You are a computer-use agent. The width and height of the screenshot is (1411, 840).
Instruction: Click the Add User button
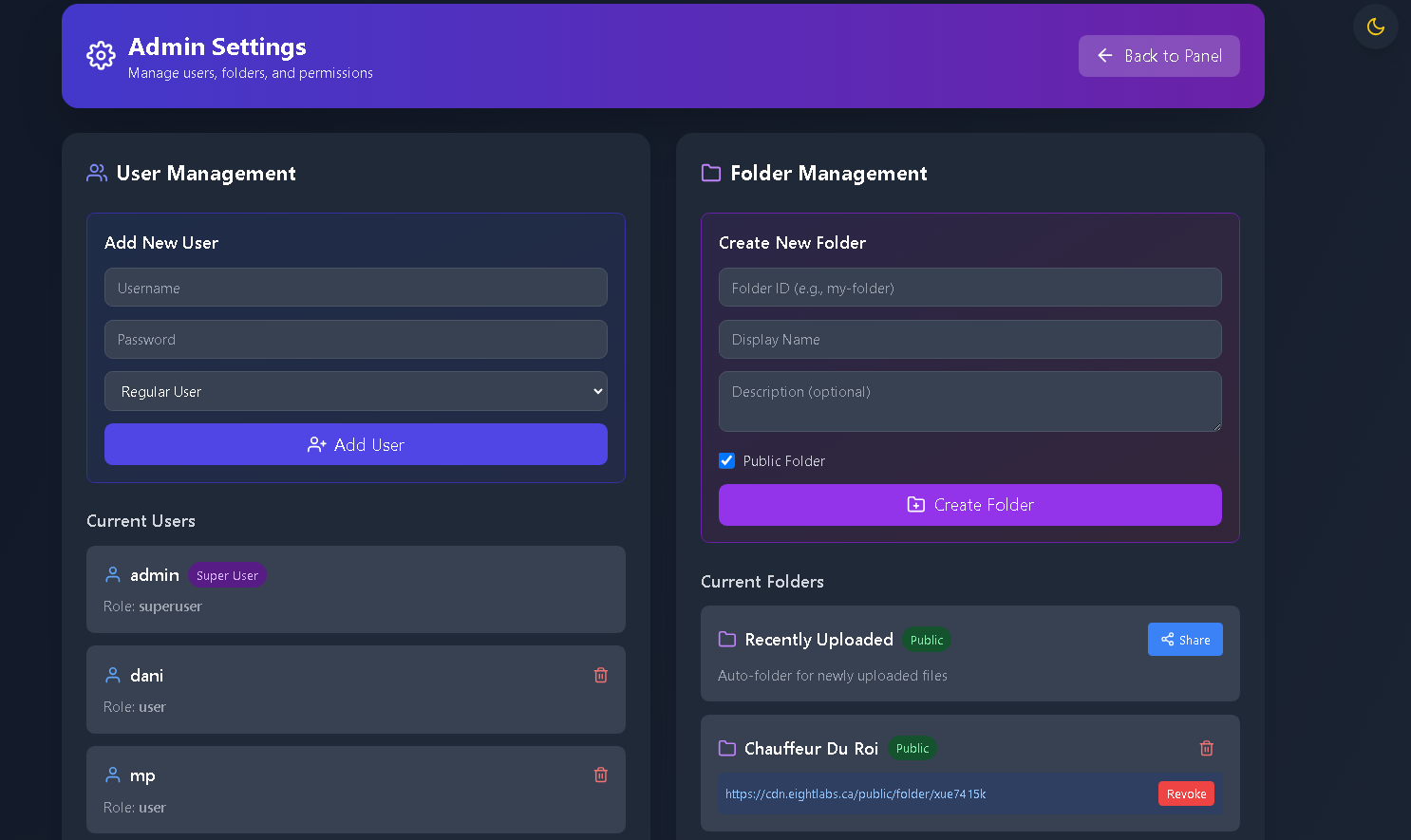click(355, 444)
